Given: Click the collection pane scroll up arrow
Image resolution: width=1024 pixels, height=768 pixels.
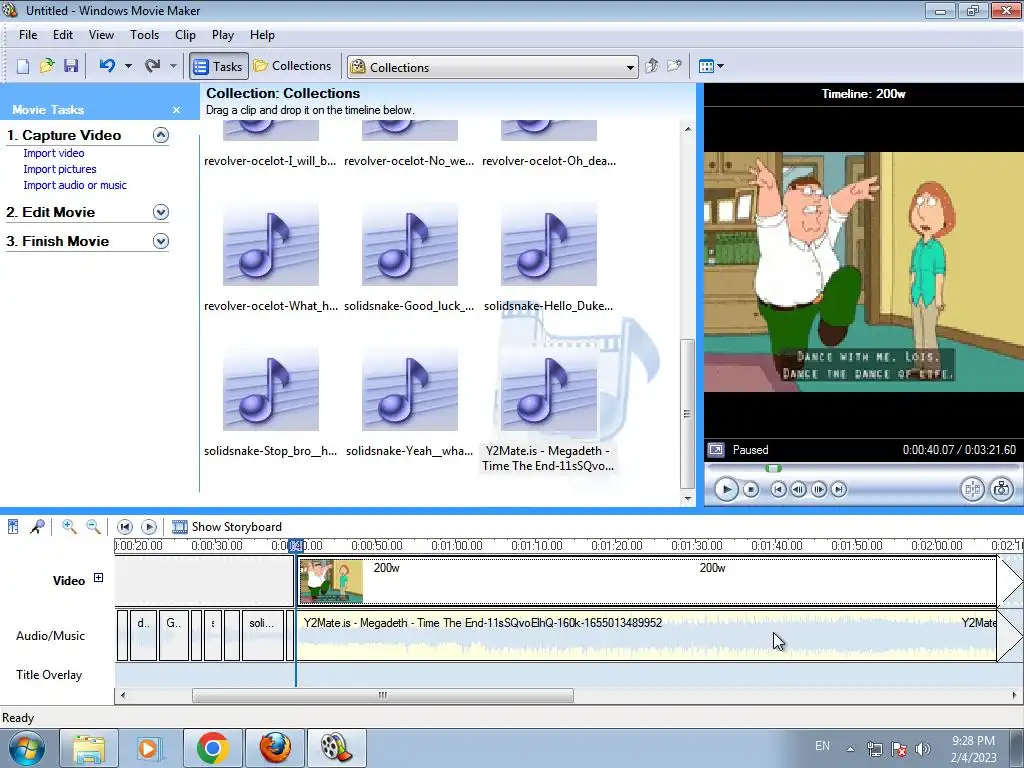Looking at the screenshot, I should pos(688,129).
